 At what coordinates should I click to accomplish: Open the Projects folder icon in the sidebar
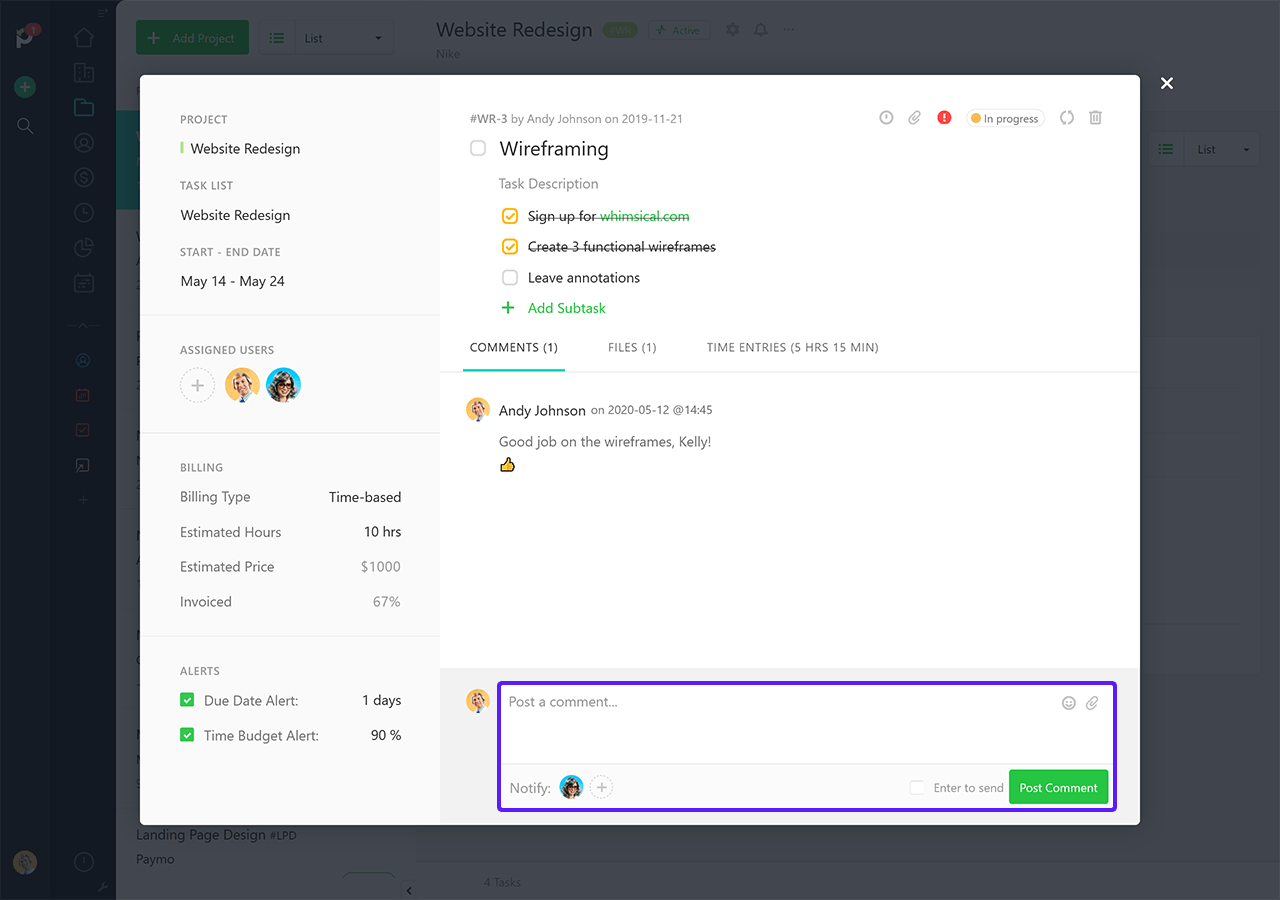coord(84,107)
